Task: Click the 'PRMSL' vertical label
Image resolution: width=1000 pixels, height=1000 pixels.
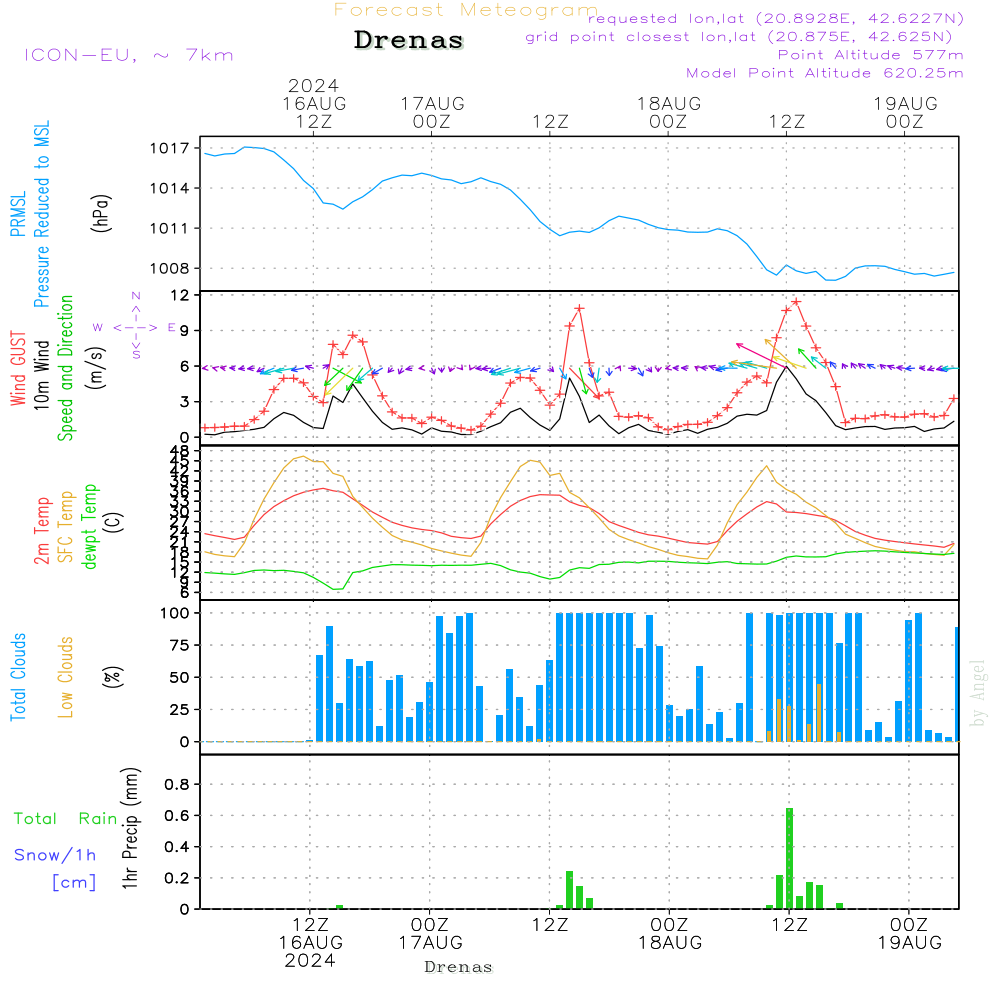Action: coord(18,214)
